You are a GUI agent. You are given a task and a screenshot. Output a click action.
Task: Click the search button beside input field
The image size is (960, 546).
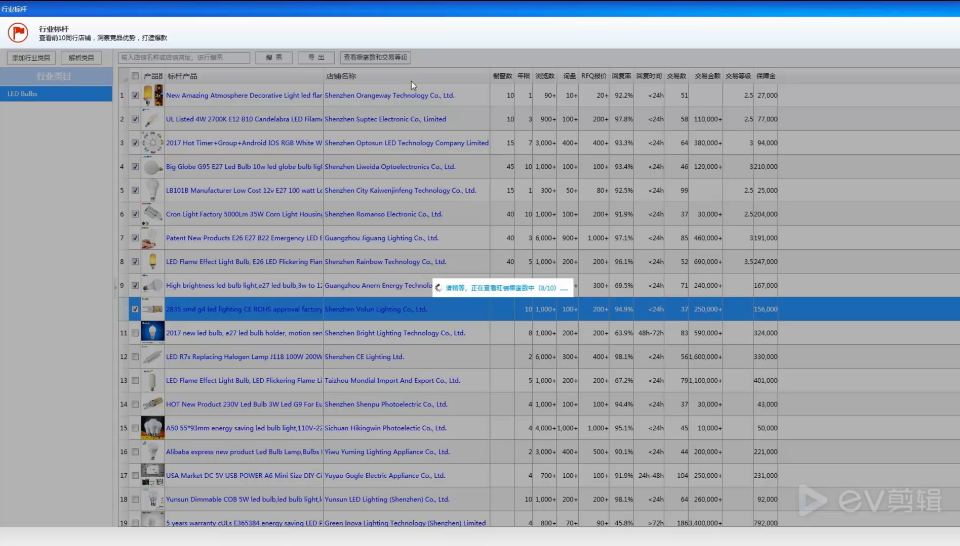click(x=274, y=57)
